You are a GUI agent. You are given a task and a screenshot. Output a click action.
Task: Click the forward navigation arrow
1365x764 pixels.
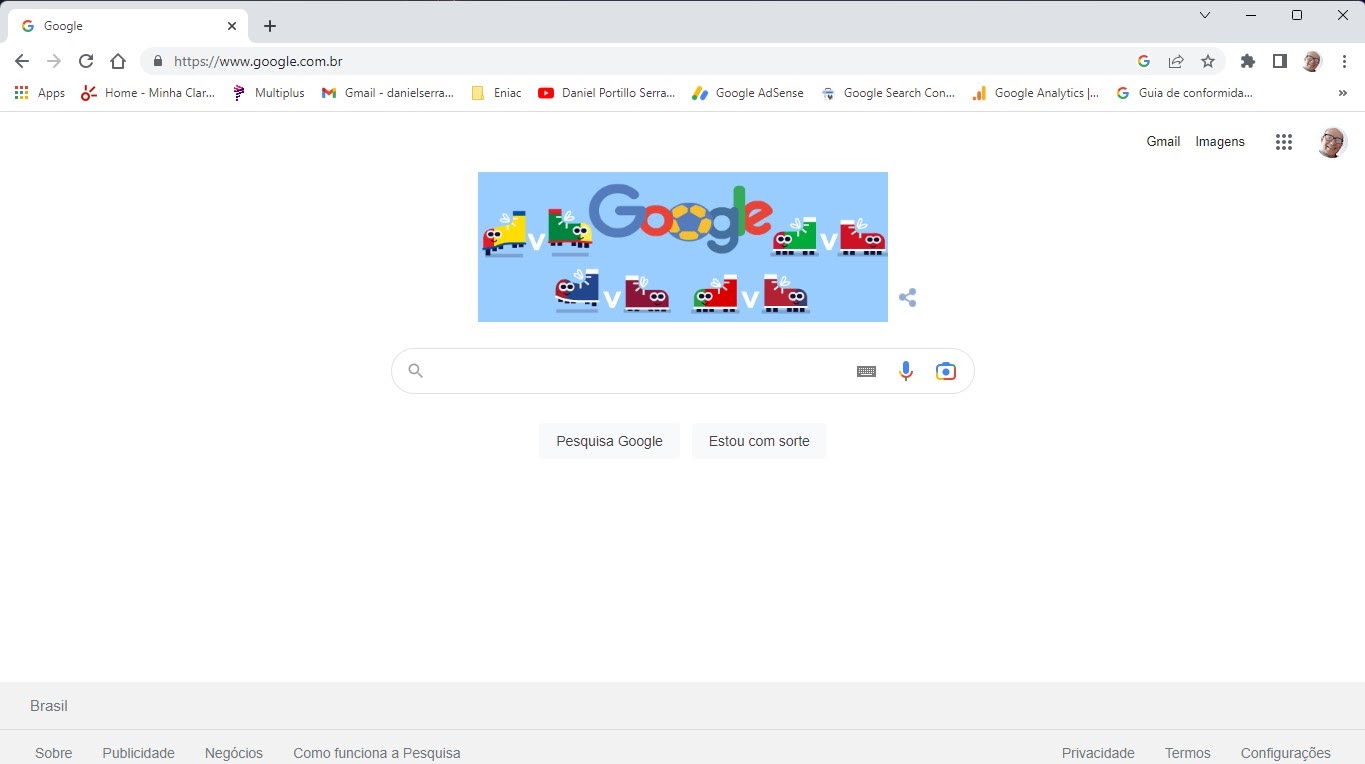click(54, 61)
